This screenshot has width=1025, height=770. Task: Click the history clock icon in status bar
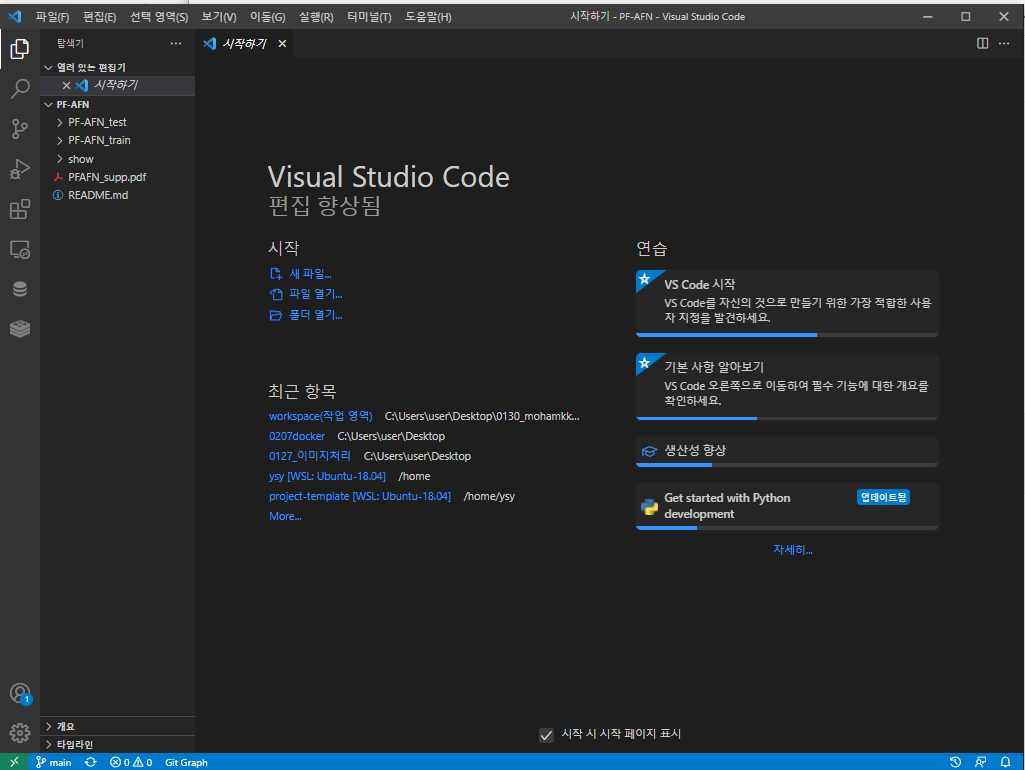click(x=955, y=762)
